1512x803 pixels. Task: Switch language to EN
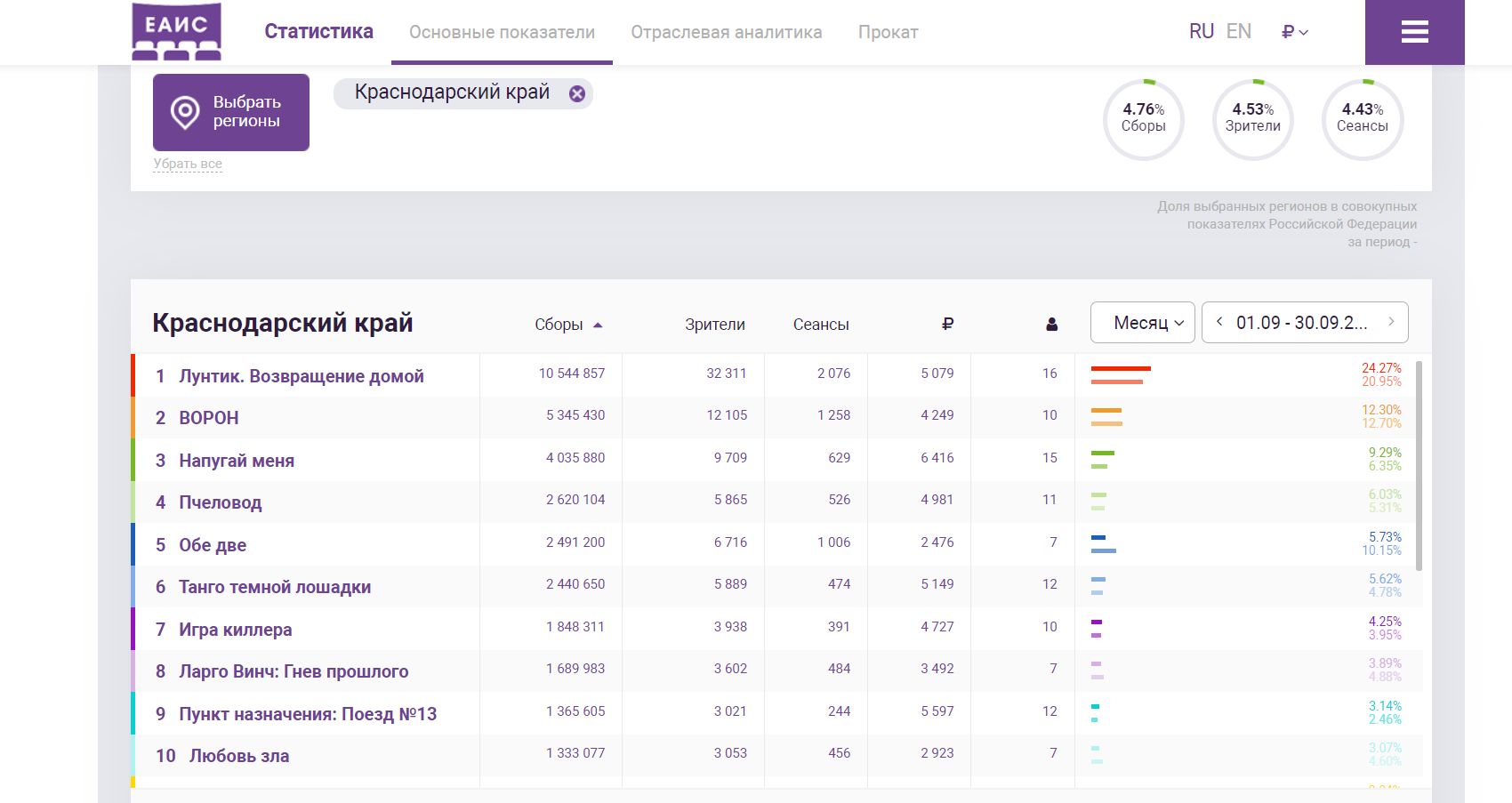(1238, 32)
